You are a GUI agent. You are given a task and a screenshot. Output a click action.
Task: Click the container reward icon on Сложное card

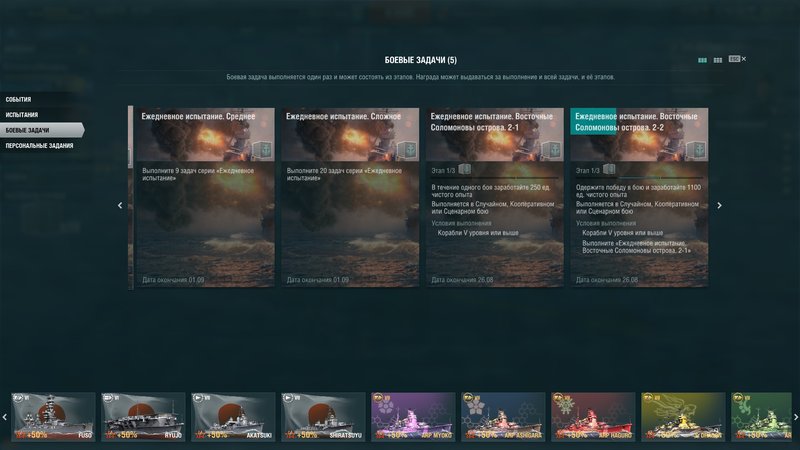(x=407, y=151)
